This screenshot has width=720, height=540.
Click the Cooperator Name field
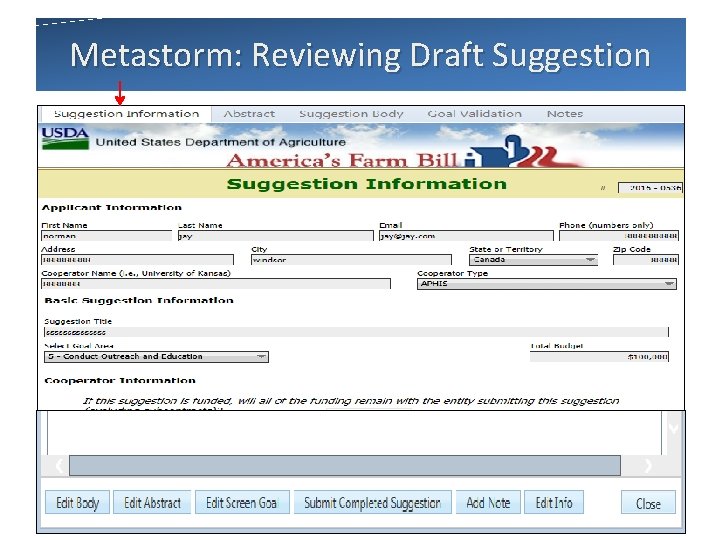216,284
